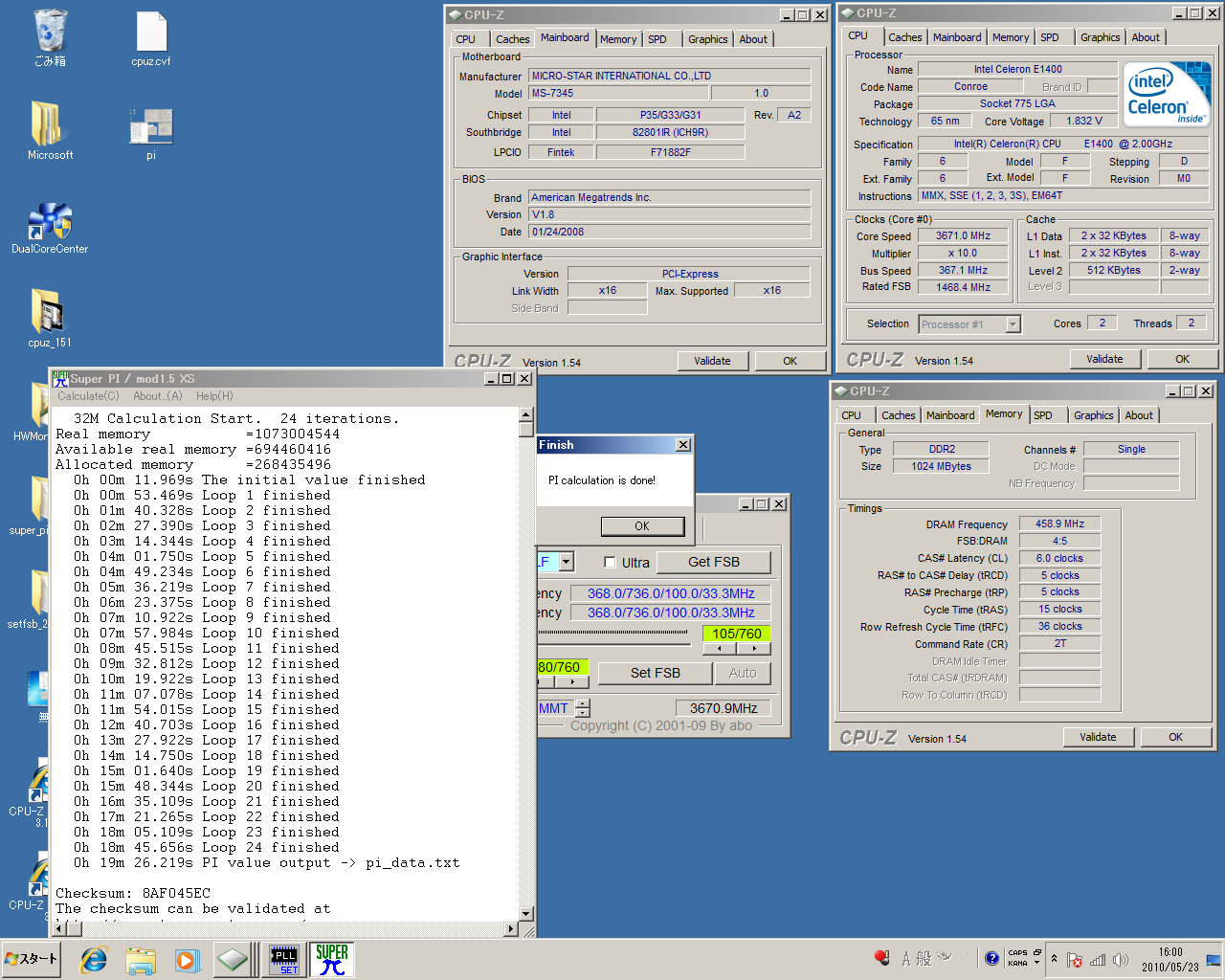Click Validate in Memory CPU-Z window
Viewport: 1225px width, 980px height.
pos(1098,737)
